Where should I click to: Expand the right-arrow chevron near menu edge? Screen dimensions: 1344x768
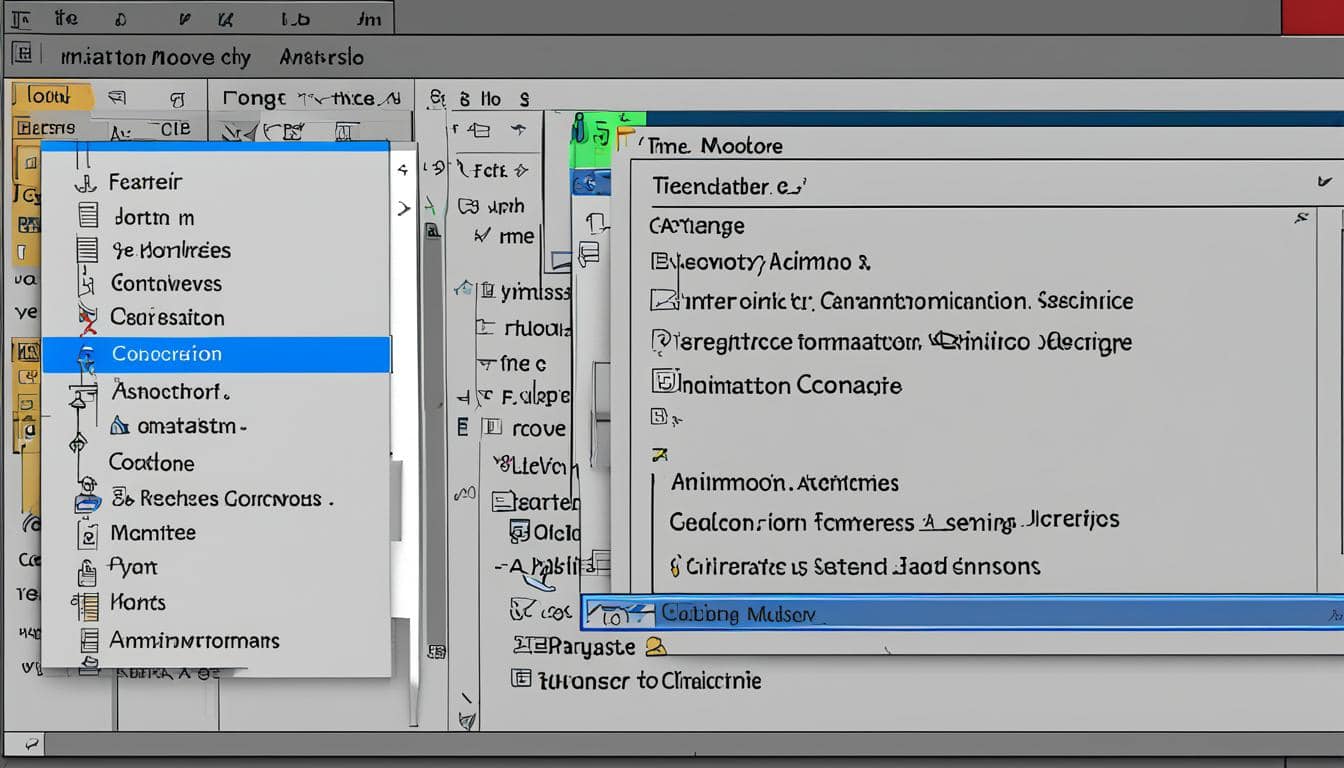click(x=404, y=207)
